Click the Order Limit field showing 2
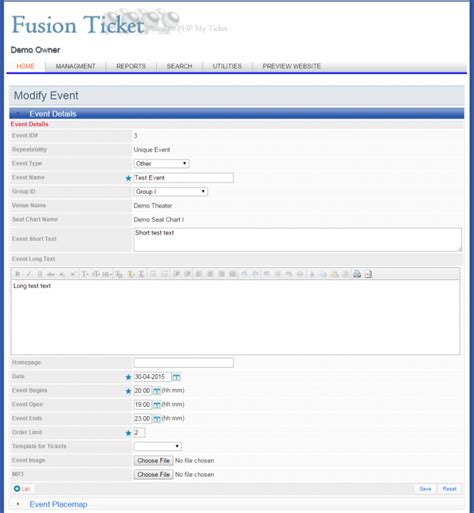 pos(139,433)
